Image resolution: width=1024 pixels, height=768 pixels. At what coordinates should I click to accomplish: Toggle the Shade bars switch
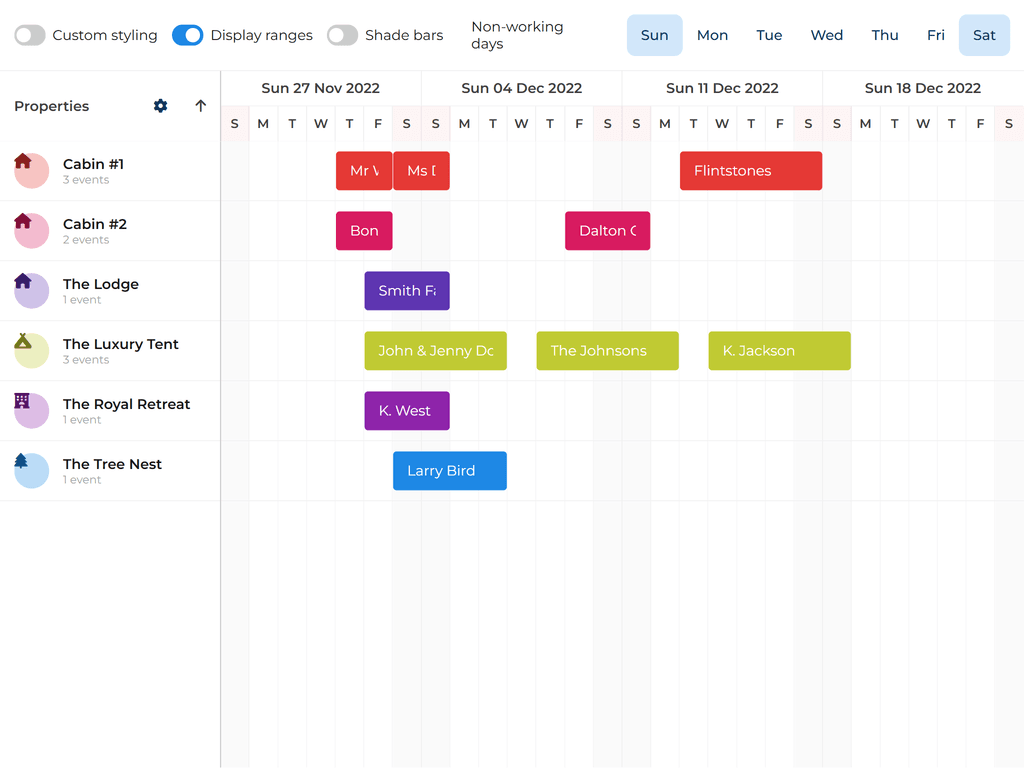[x=343, y=35]
